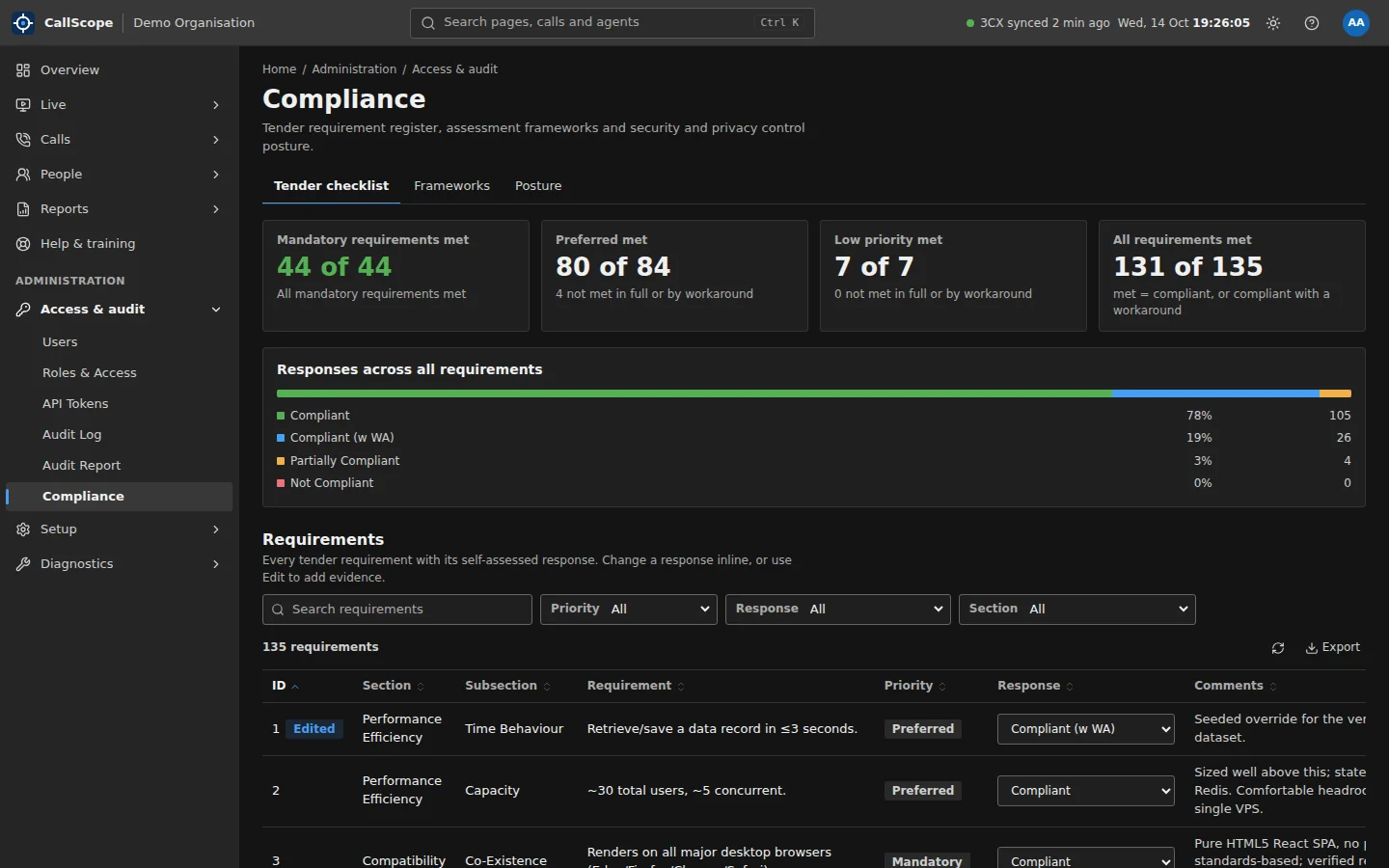The height and width of the screenshot is (868, 1389).
Task: Collapse the Access & audit section chevron
Action: point(216,309)
